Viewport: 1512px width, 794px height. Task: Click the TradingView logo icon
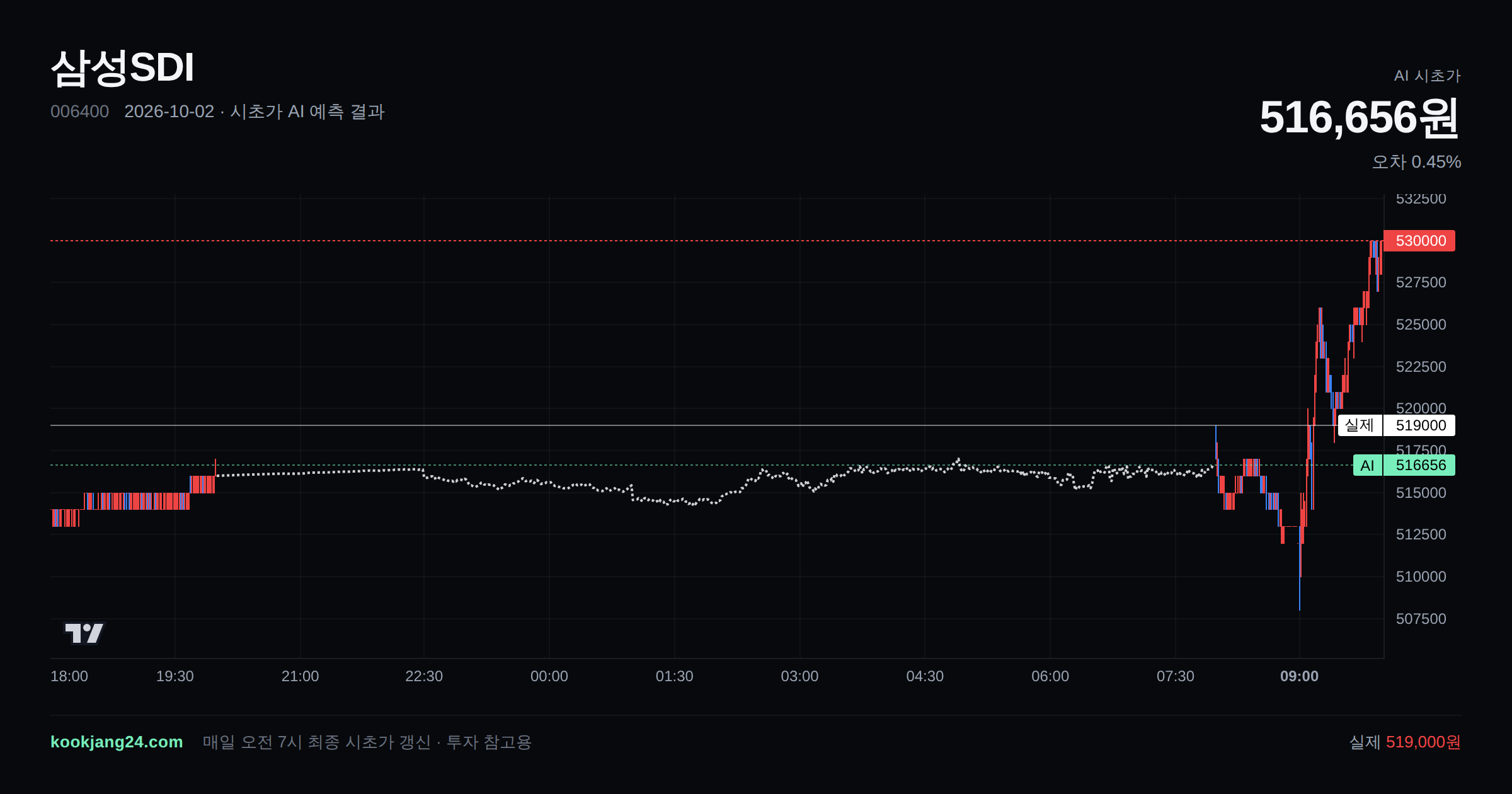pos(84,633)
